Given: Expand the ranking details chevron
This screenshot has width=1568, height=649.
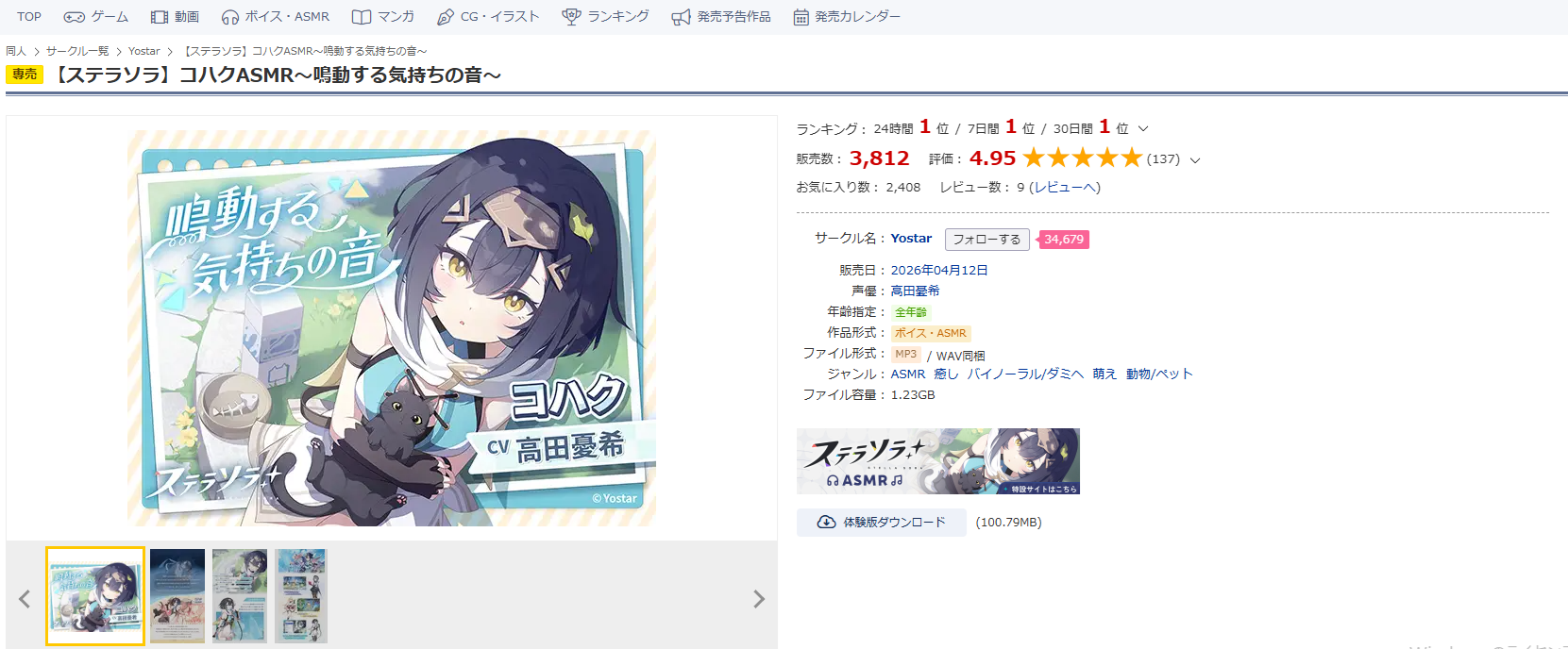Looking at the screenshot, I should click(x=1143, y=128).
